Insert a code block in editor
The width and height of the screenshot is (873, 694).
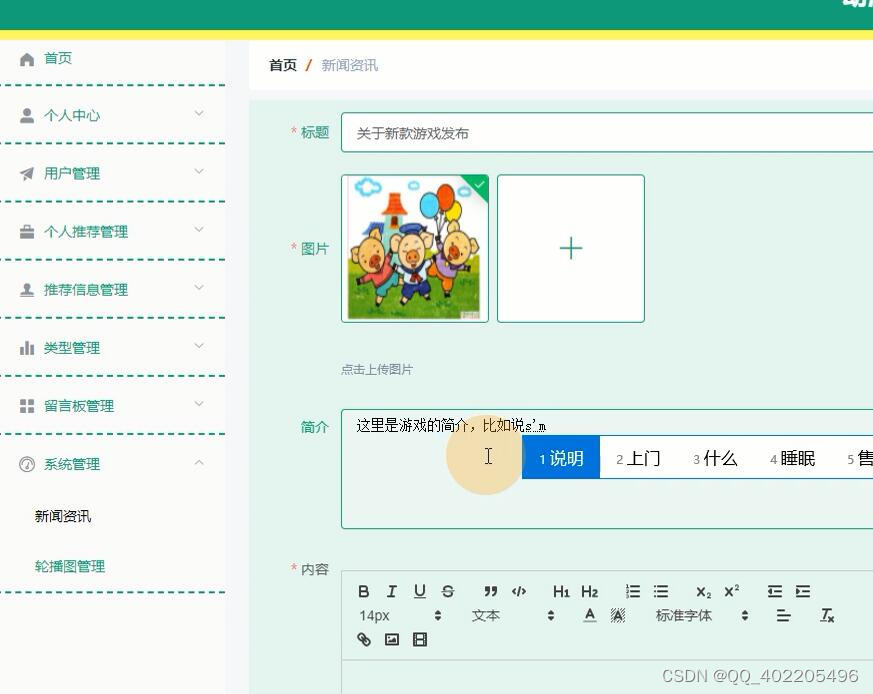(x=518, y=591)
